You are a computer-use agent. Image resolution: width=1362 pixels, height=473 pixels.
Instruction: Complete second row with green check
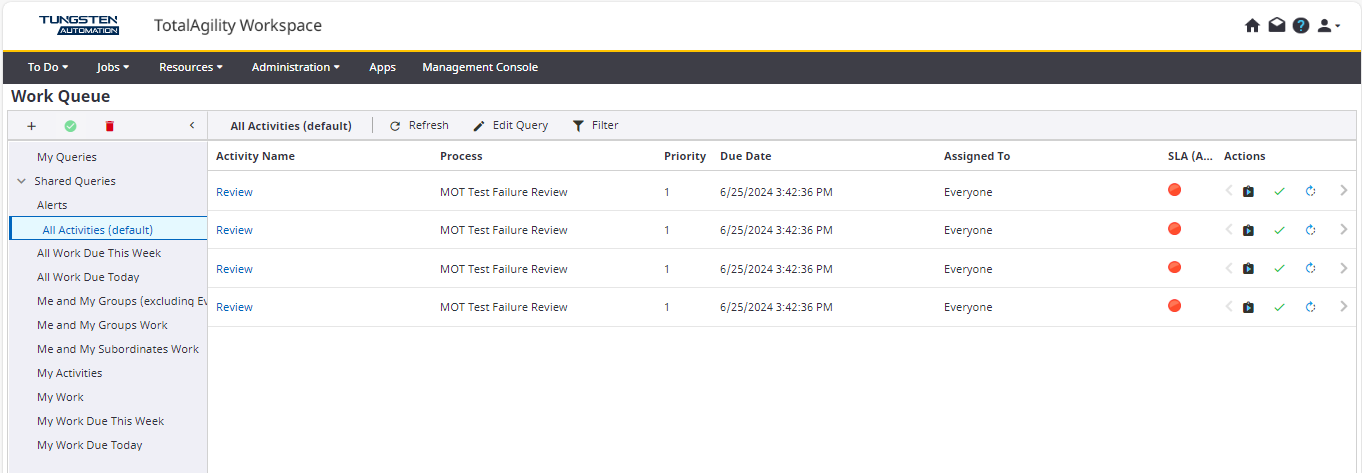click(x=1279, y=230)
